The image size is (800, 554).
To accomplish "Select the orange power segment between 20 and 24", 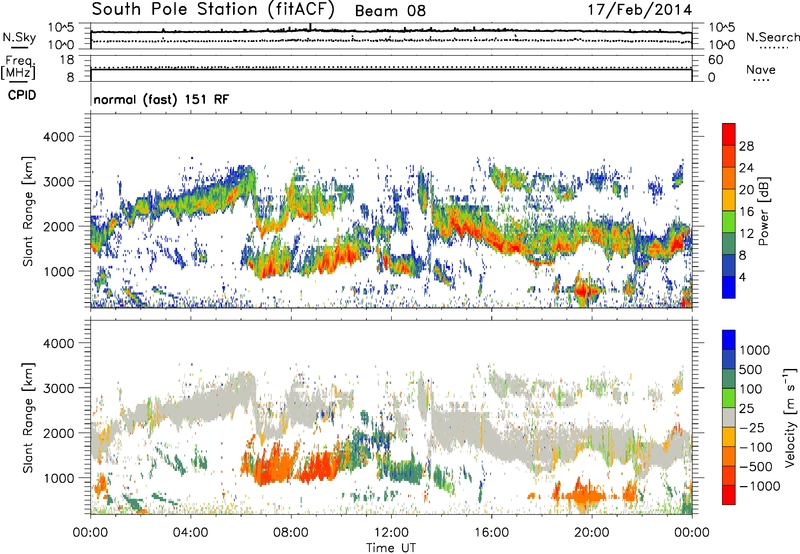I will [729, 179].
